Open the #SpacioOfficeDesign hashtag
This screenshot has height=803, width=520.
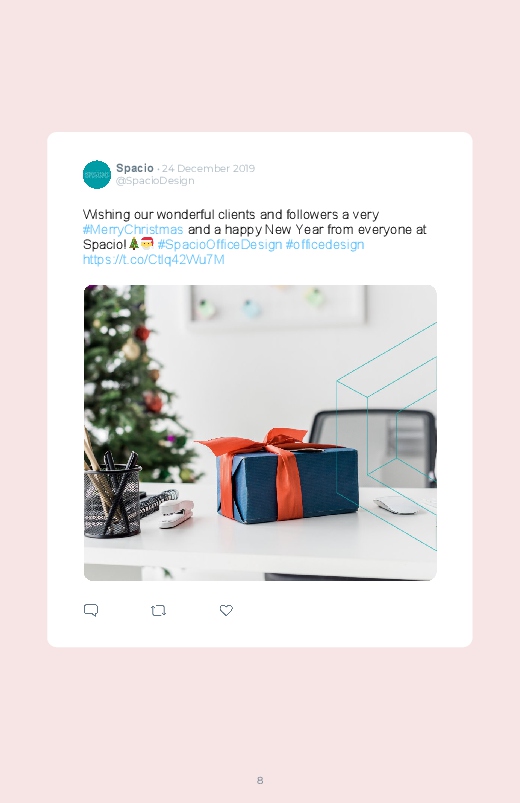220,244
